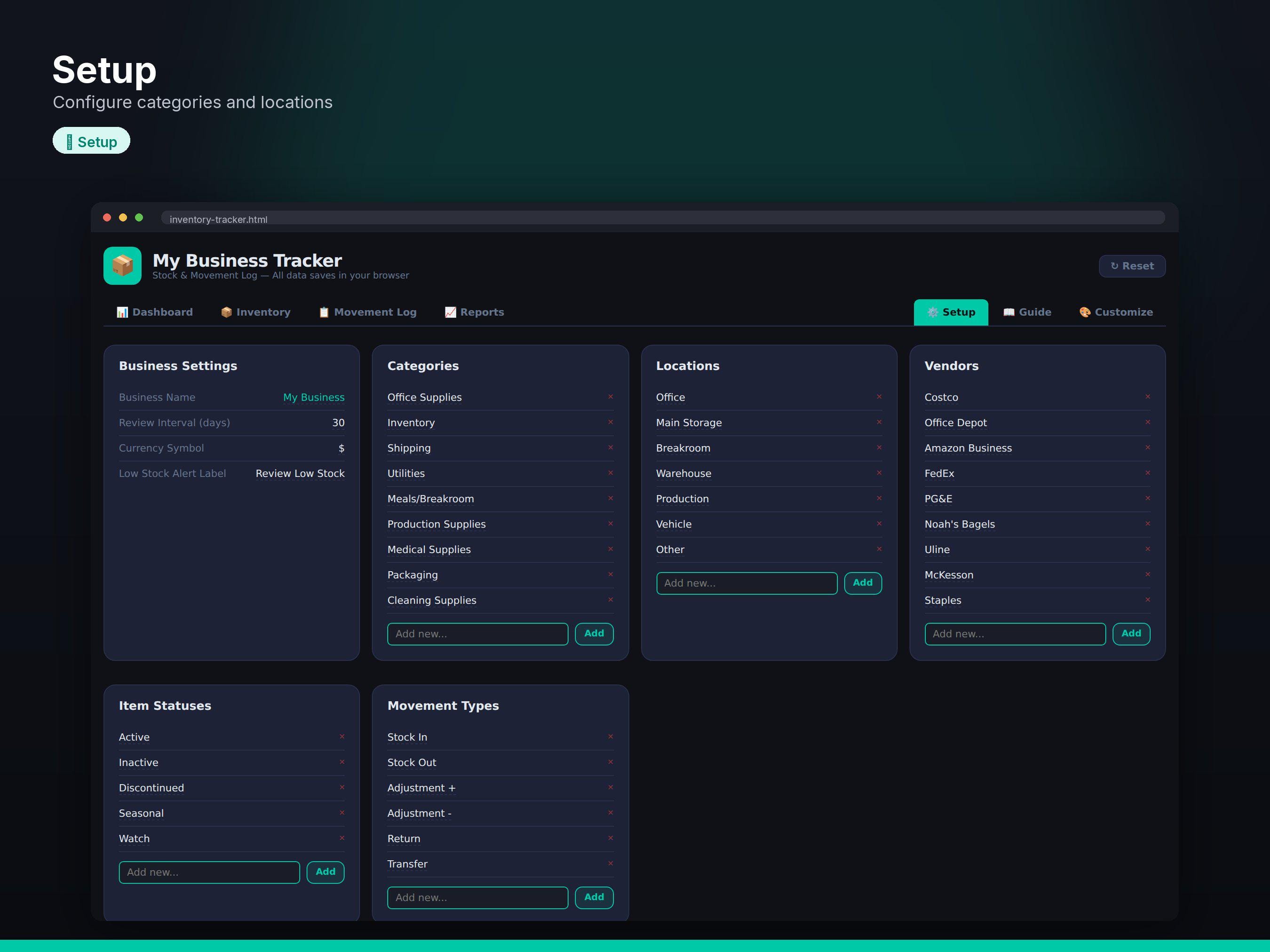Edit the My Business name value
Screen dimensions: 1270x952
(x=313, y=397)
